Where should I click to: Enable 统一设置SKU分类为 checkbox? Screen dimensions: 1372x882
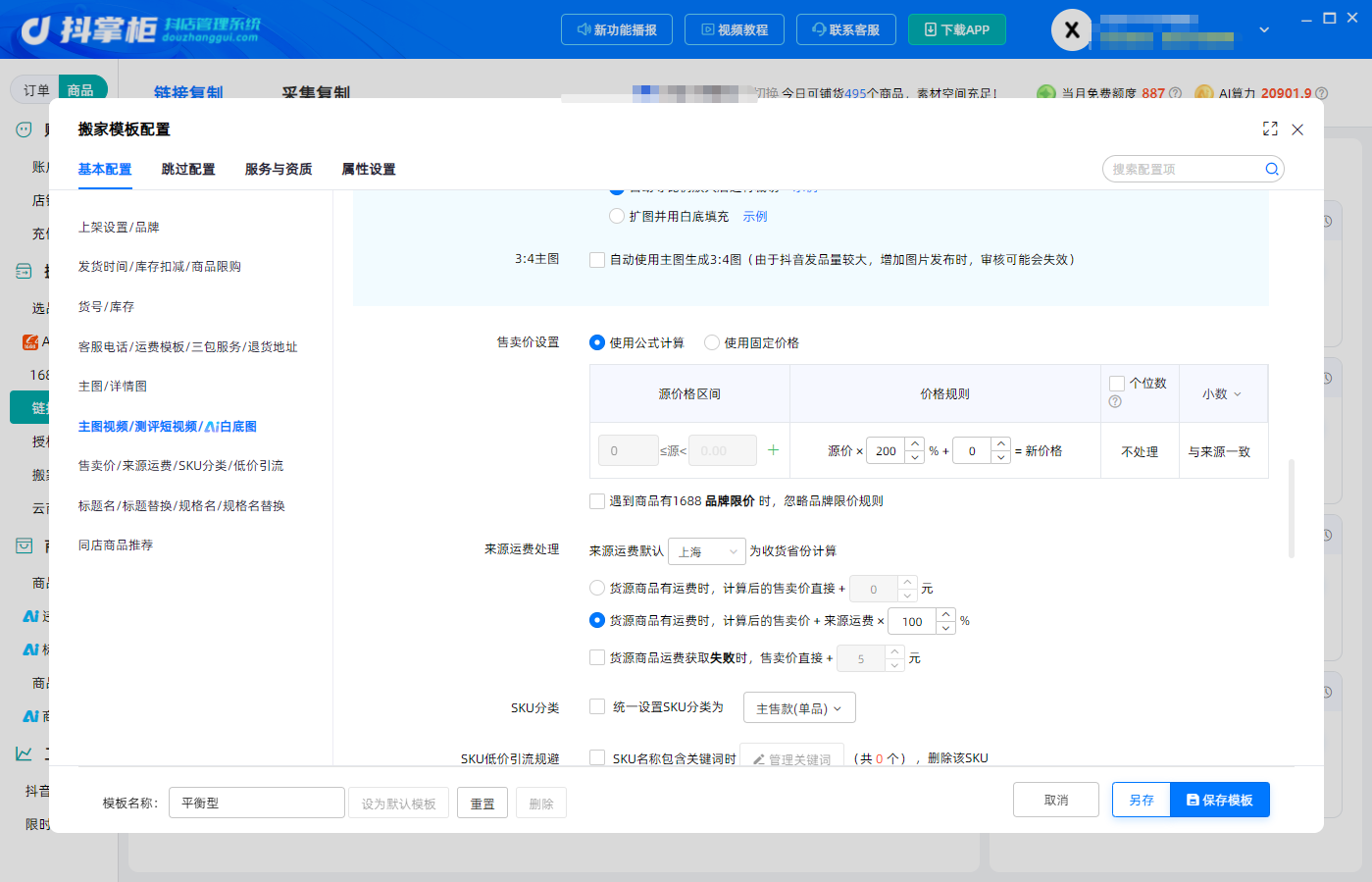(597, 706)
